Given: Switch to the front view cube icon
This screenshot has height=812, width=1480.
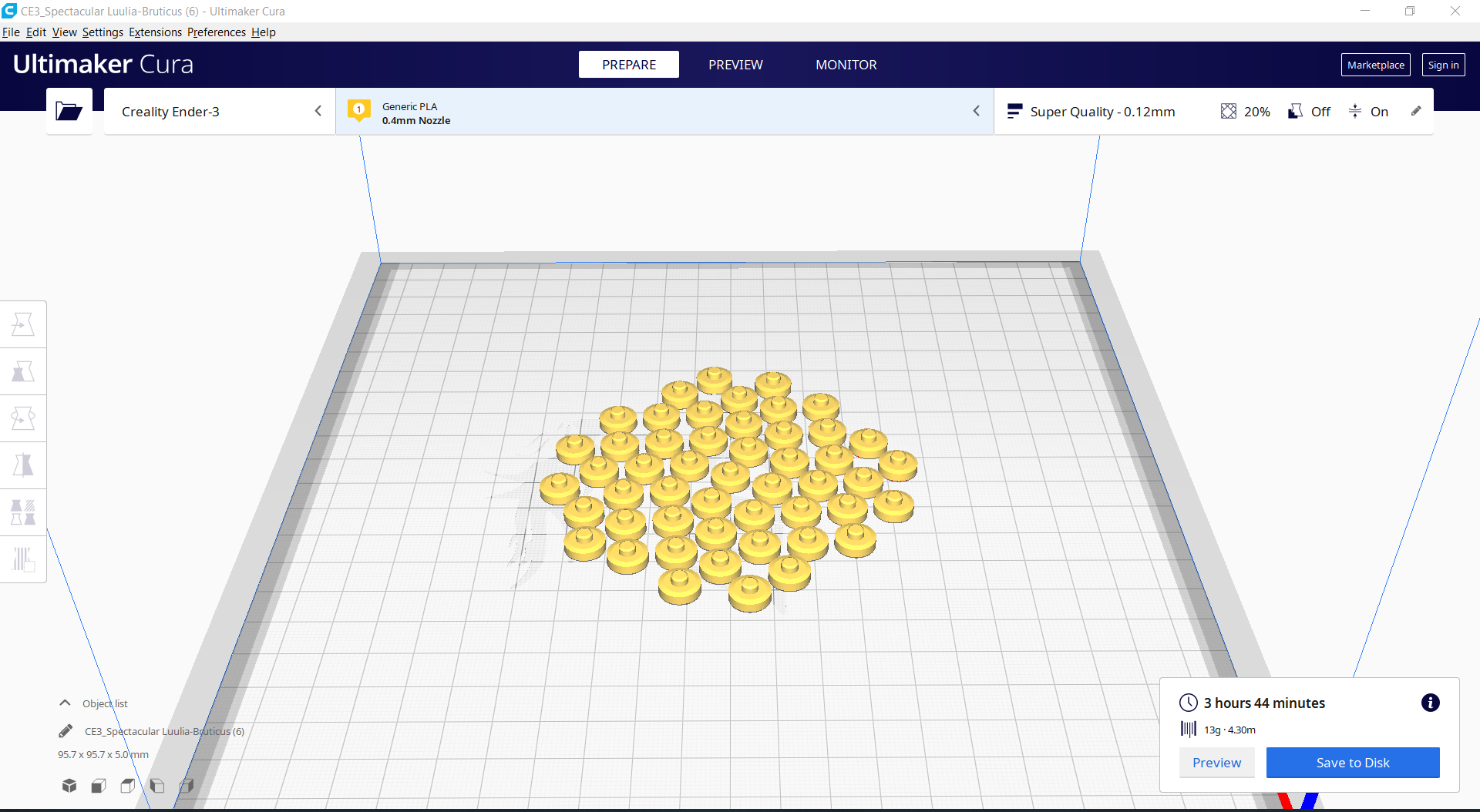Looking at the screenshot, I should coord(99,785).
